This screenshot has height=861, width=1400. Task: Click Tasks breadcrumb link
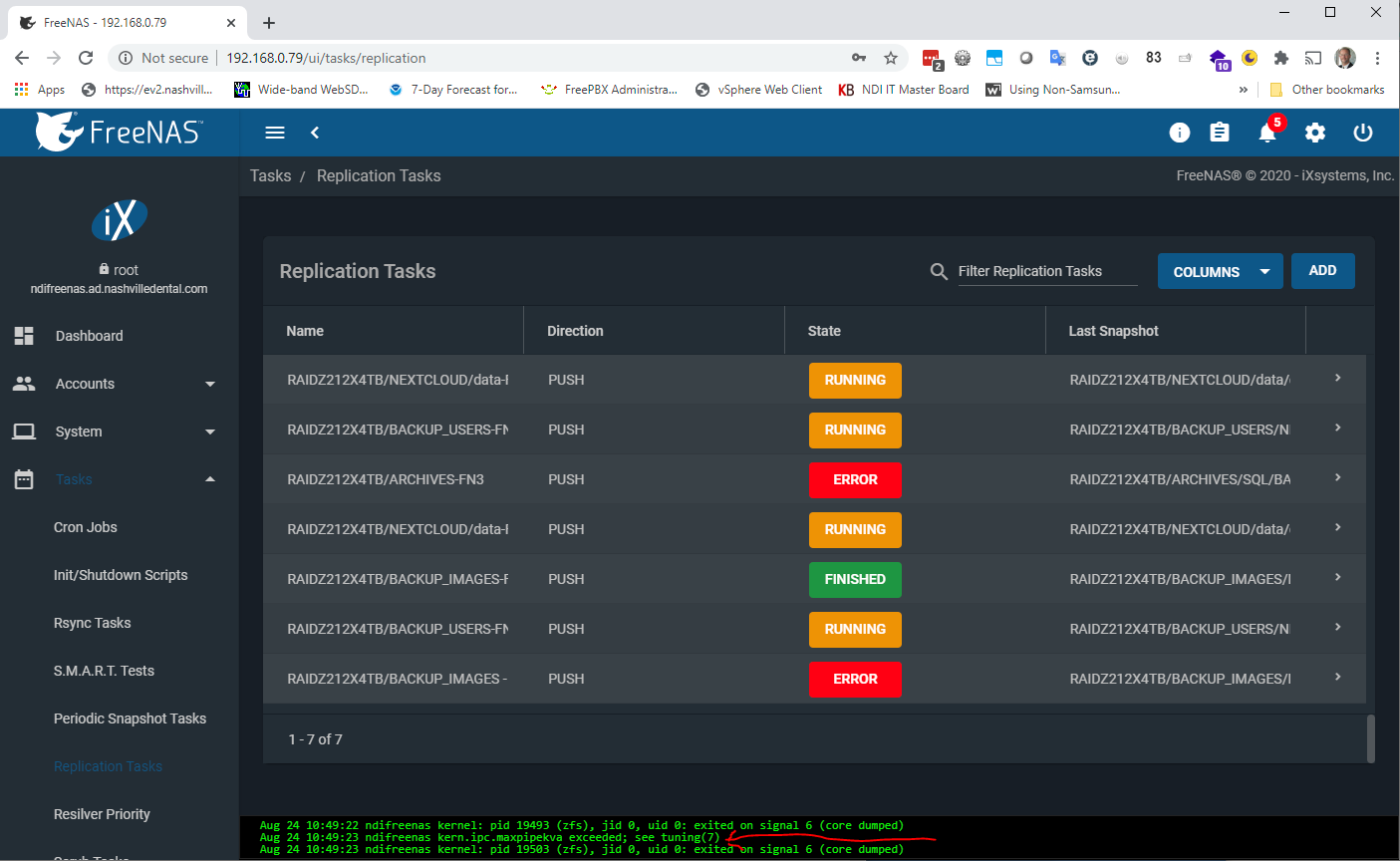tap(270, 175)
